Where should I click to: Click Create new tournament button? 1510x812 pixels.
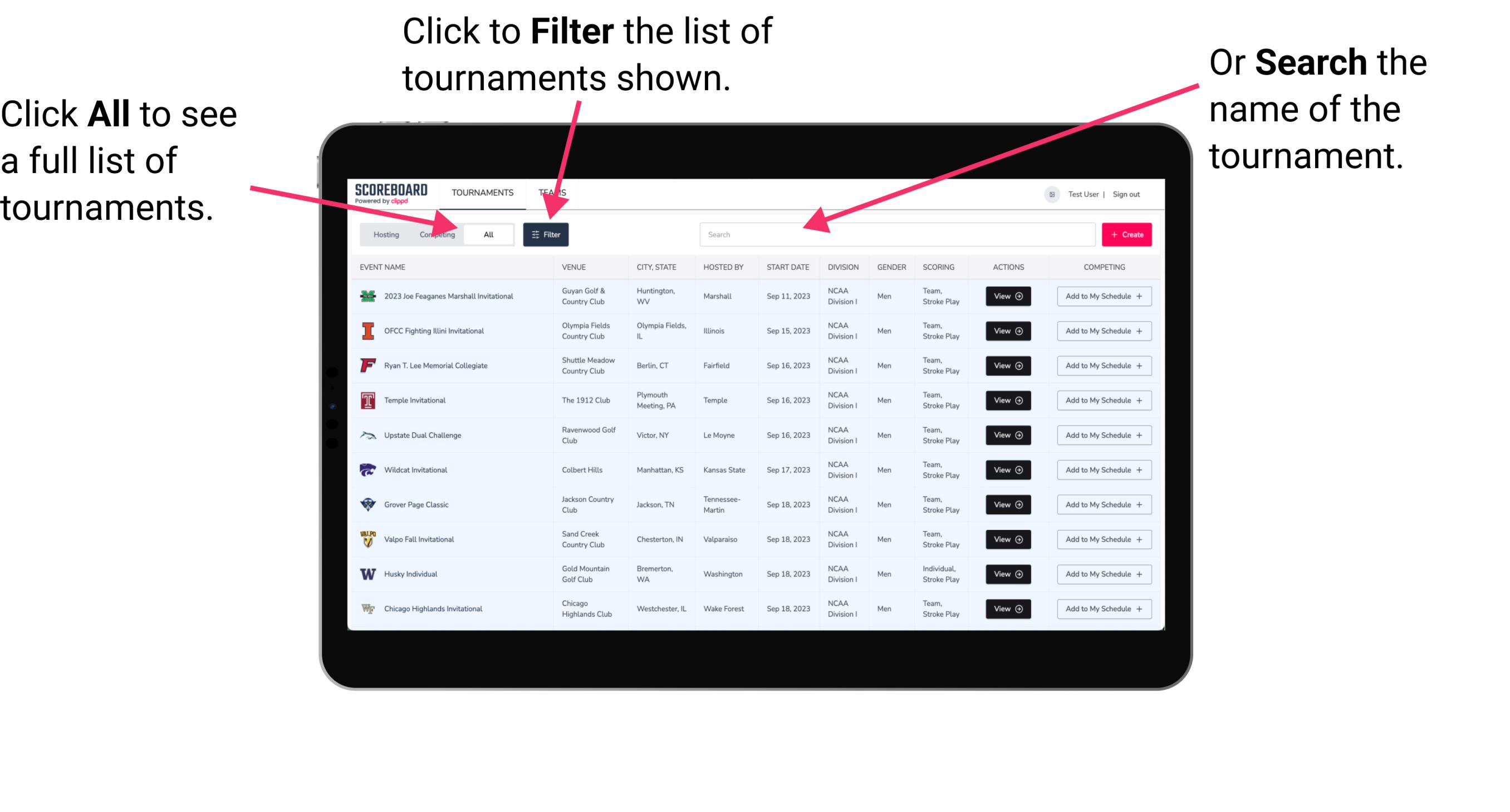point(1126,234)
